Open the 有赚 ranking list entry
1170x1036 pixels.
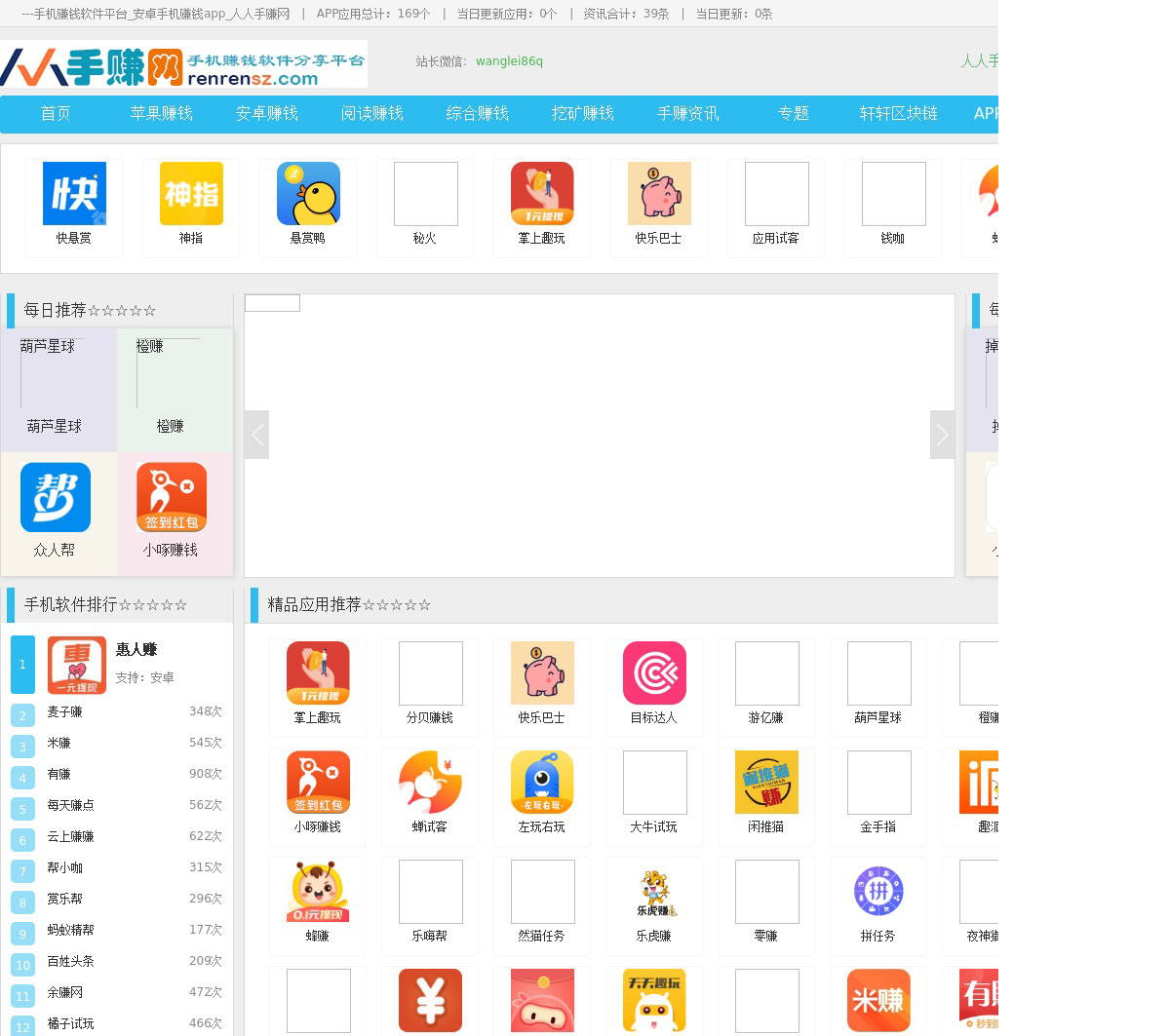click(x=59, y=775)
